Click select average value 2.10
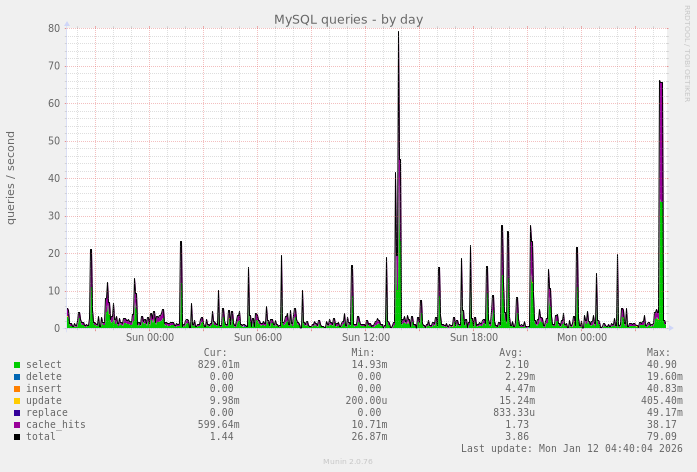Image resolution: width=697 pixels, height=472 pixels. pyautogui.click(x=517, y=364)
